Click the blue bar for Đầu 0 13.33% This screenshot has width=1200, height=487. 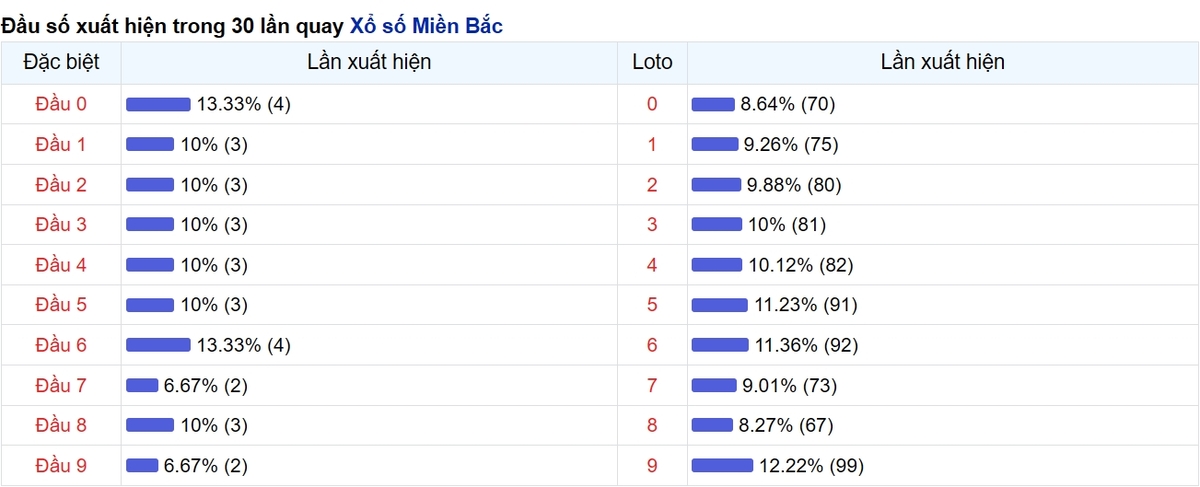158,104
